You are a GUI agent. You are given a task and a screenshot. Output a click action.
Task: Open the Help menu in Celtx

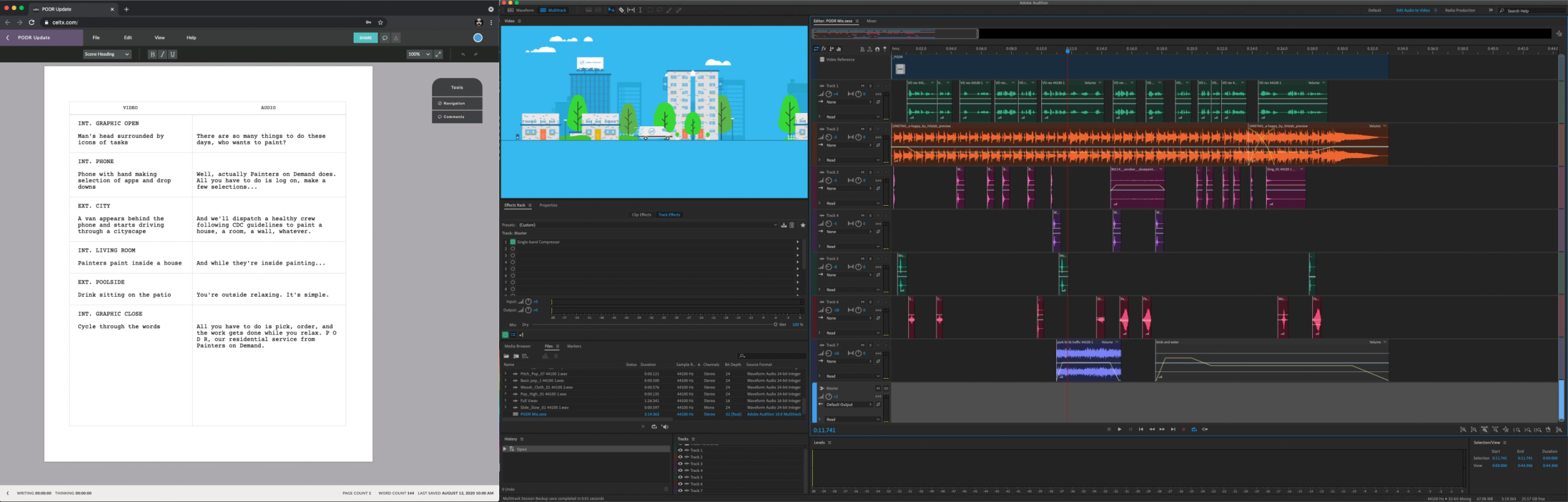tap(191, 38)
